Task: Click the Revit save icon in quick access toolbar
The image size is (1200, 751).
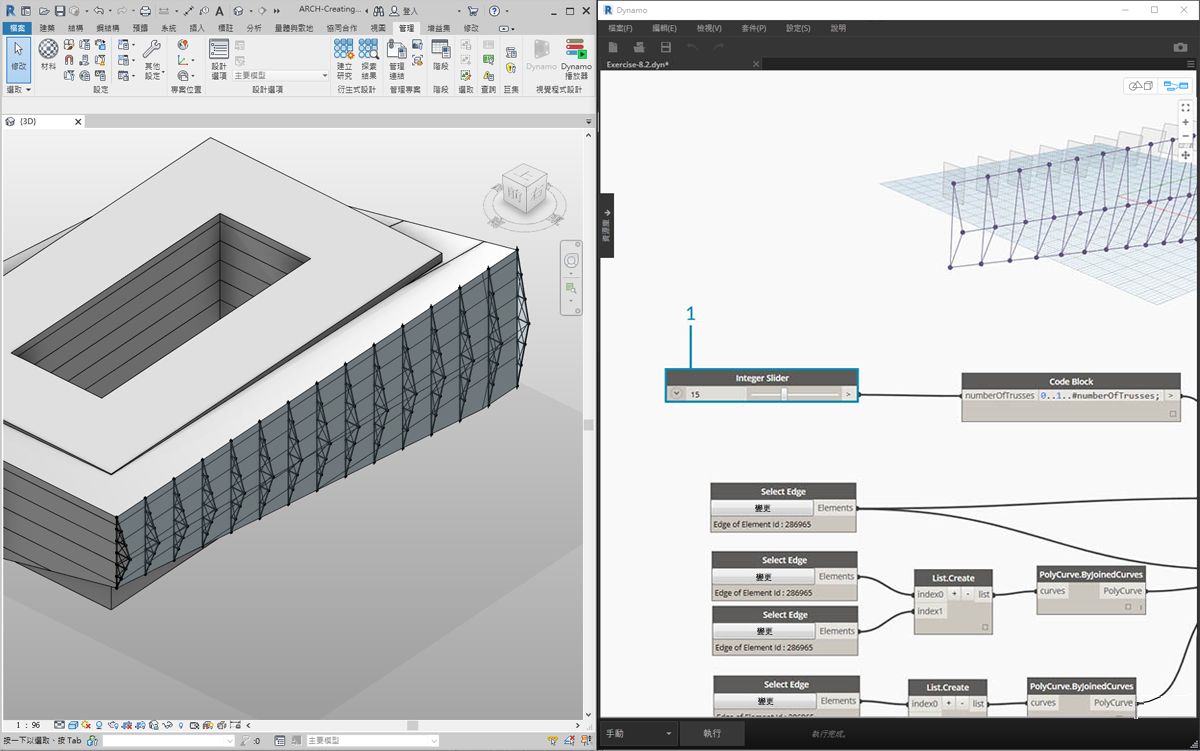Action: click(59, 10)
